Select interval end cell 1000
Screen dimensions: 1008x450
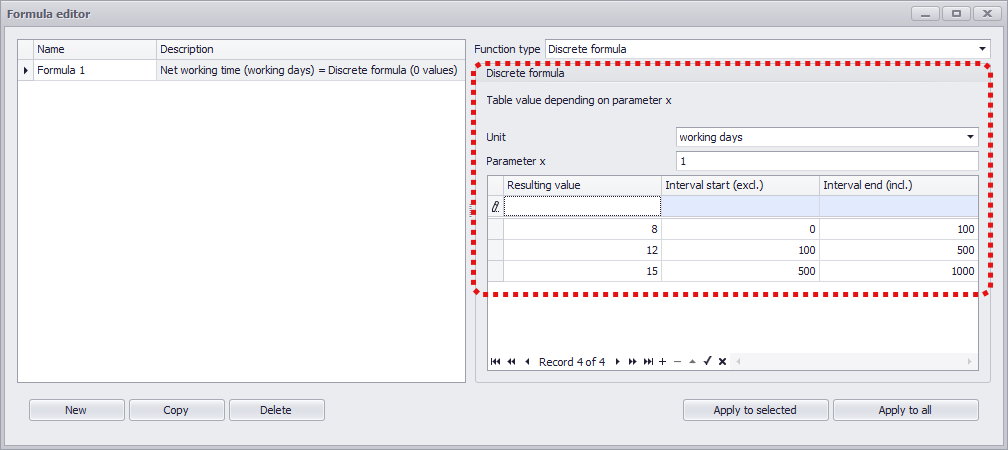click(899, 271)
